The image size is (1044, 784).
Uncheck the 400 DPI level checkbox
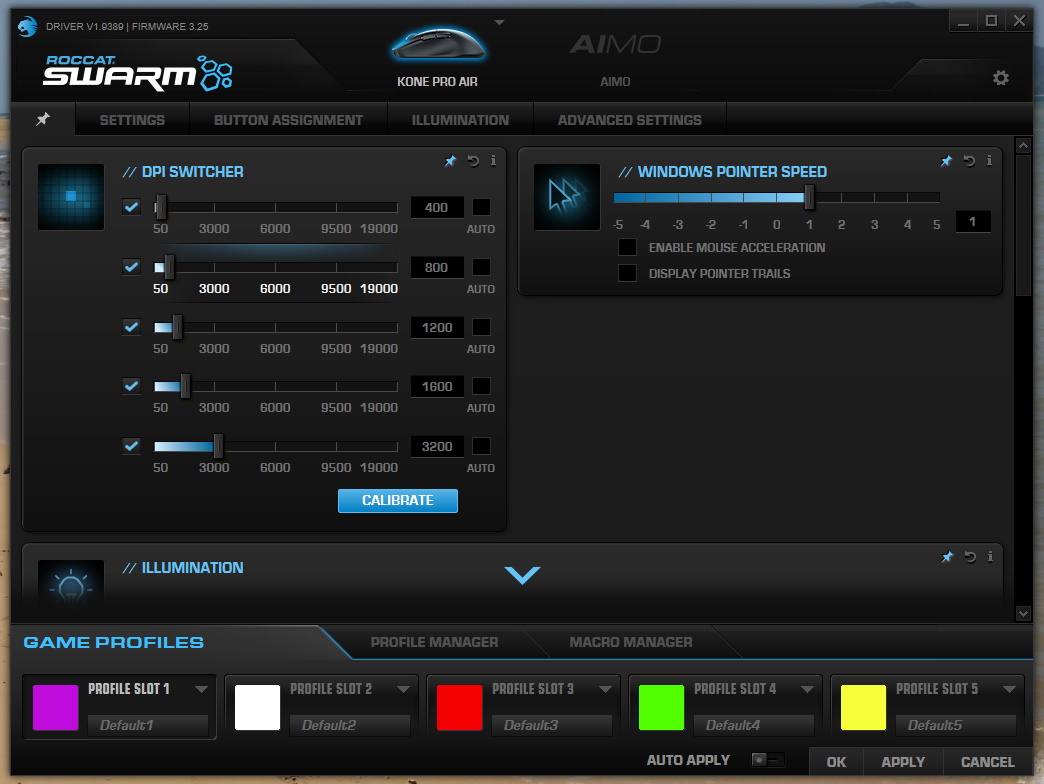(x=131, y=207)
